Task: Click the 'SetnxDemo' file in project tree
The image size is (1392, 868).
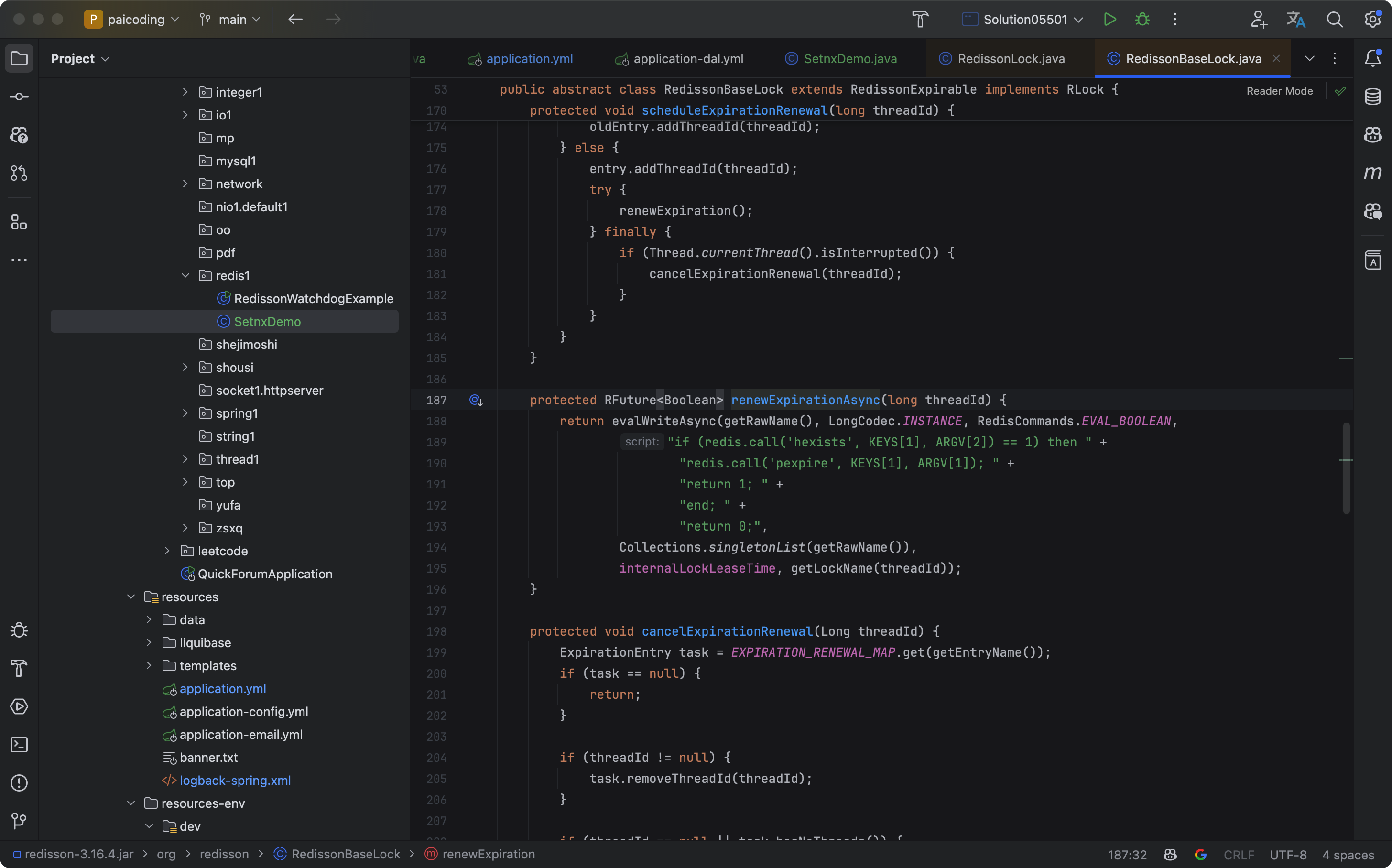Action: click(x=267, y=321)
